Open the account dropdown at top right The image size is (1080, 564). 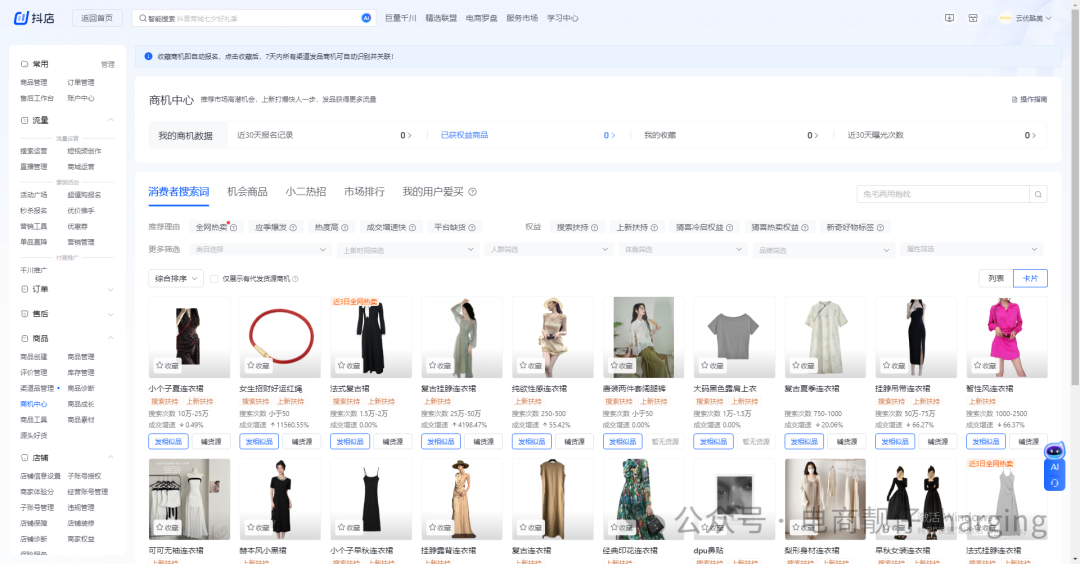[1025, 18]
